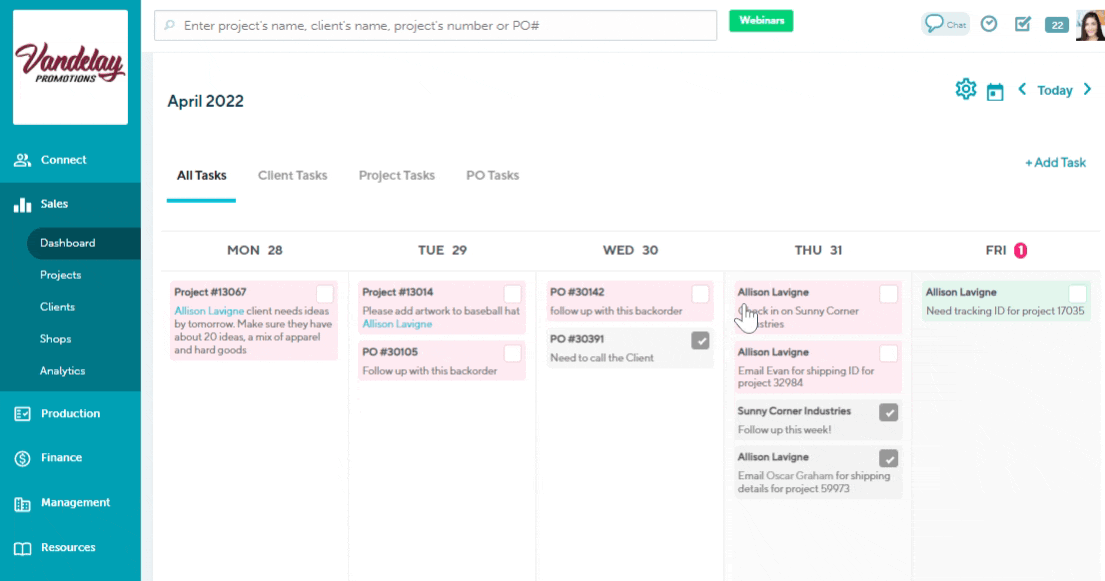Open the tasks checklist icon in header

pos(1022,24)
